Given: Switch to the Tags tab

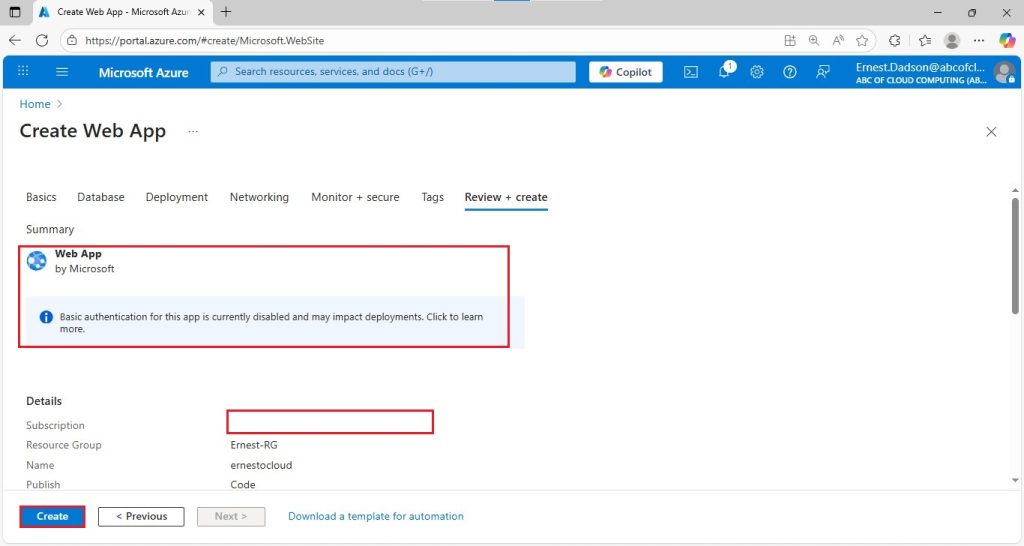Looking at the screenshot, I should coord(432,197).
